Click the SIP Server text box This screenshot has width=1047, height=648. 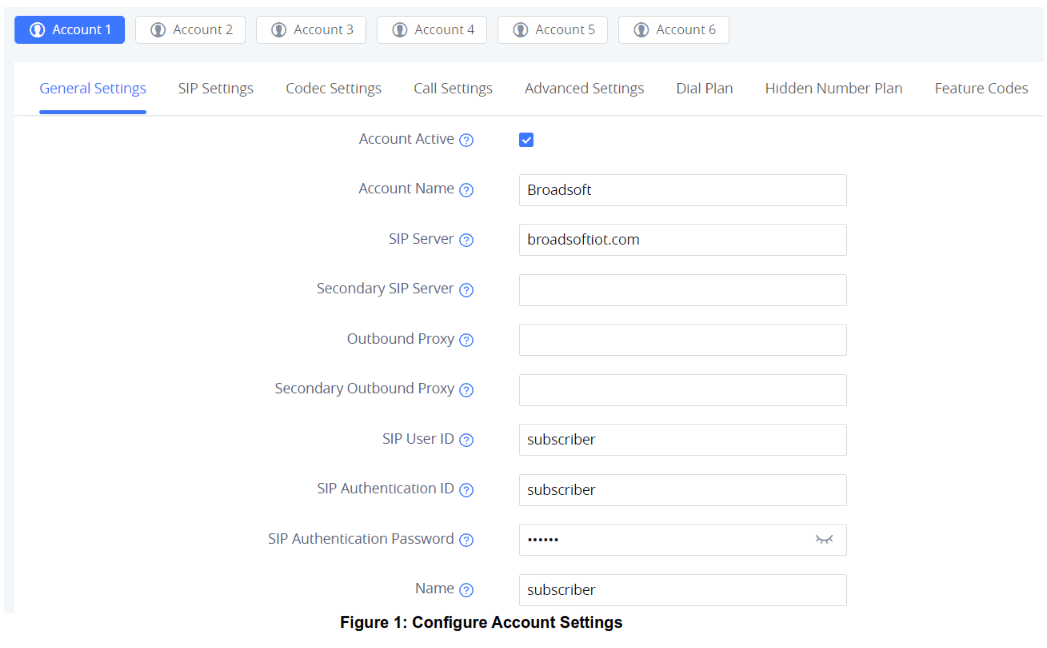[682, 240]
